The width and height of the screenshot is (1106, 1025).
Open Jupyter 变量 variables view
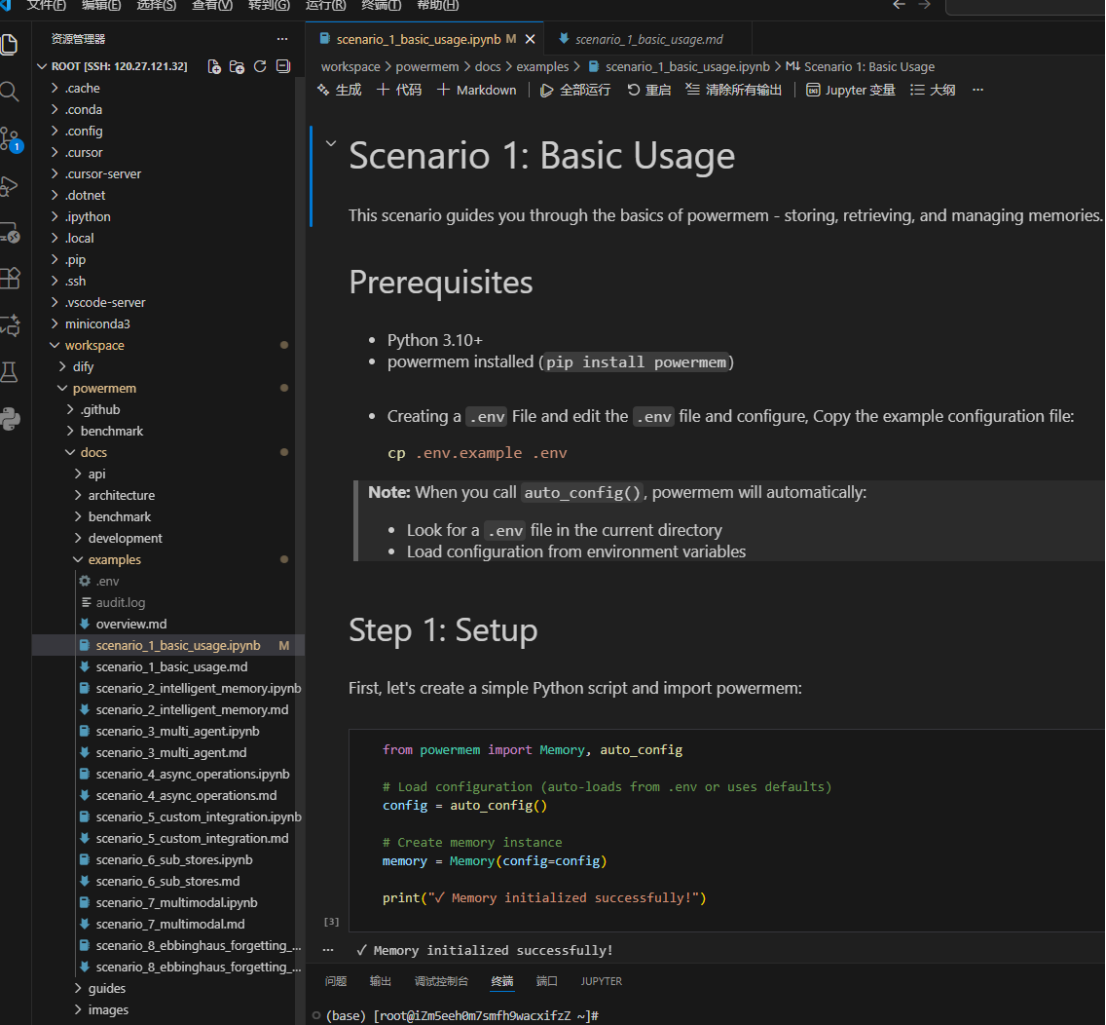click(851, 90)
